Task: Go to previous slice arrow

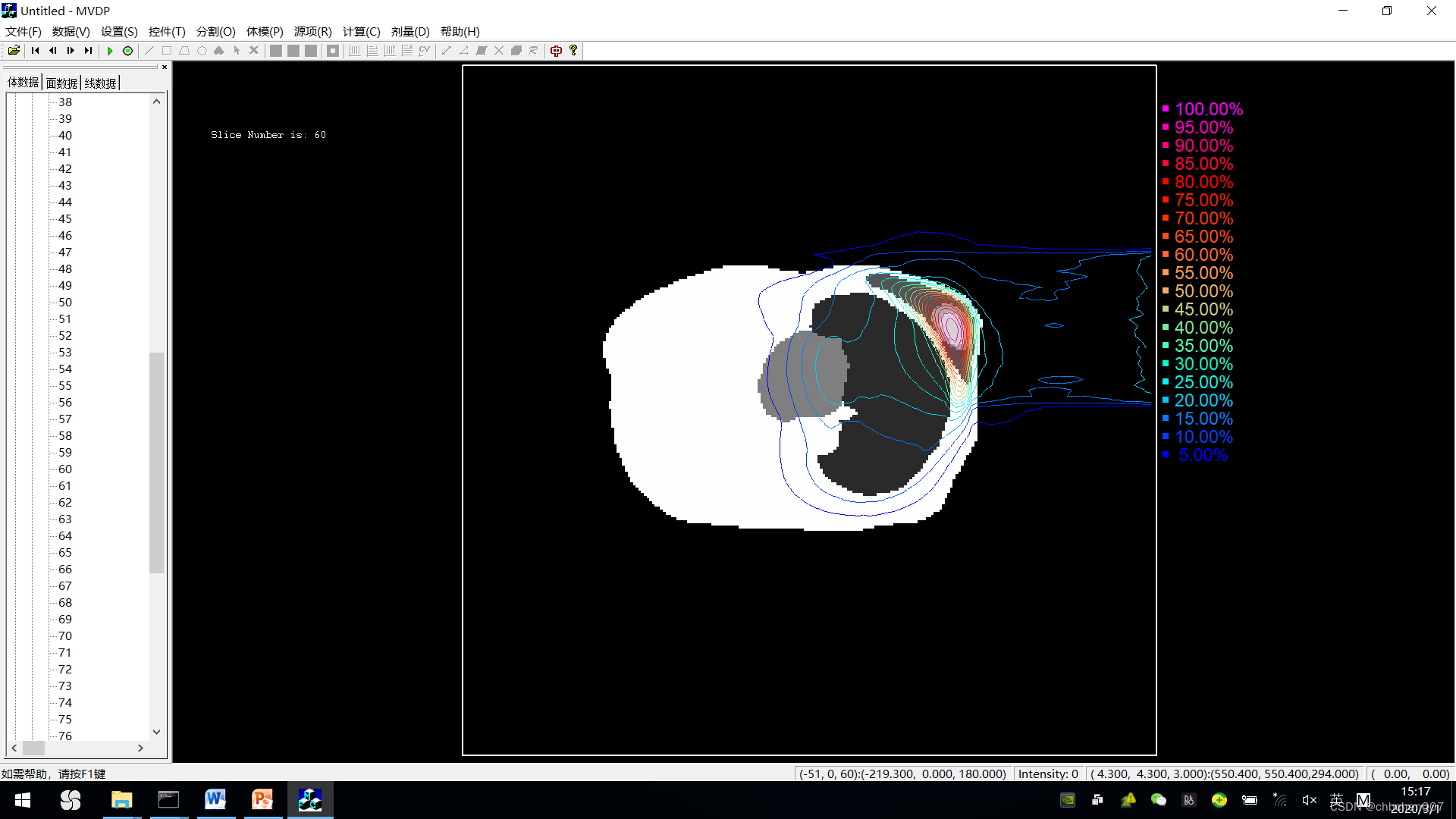Action: (x=53, y=51)
